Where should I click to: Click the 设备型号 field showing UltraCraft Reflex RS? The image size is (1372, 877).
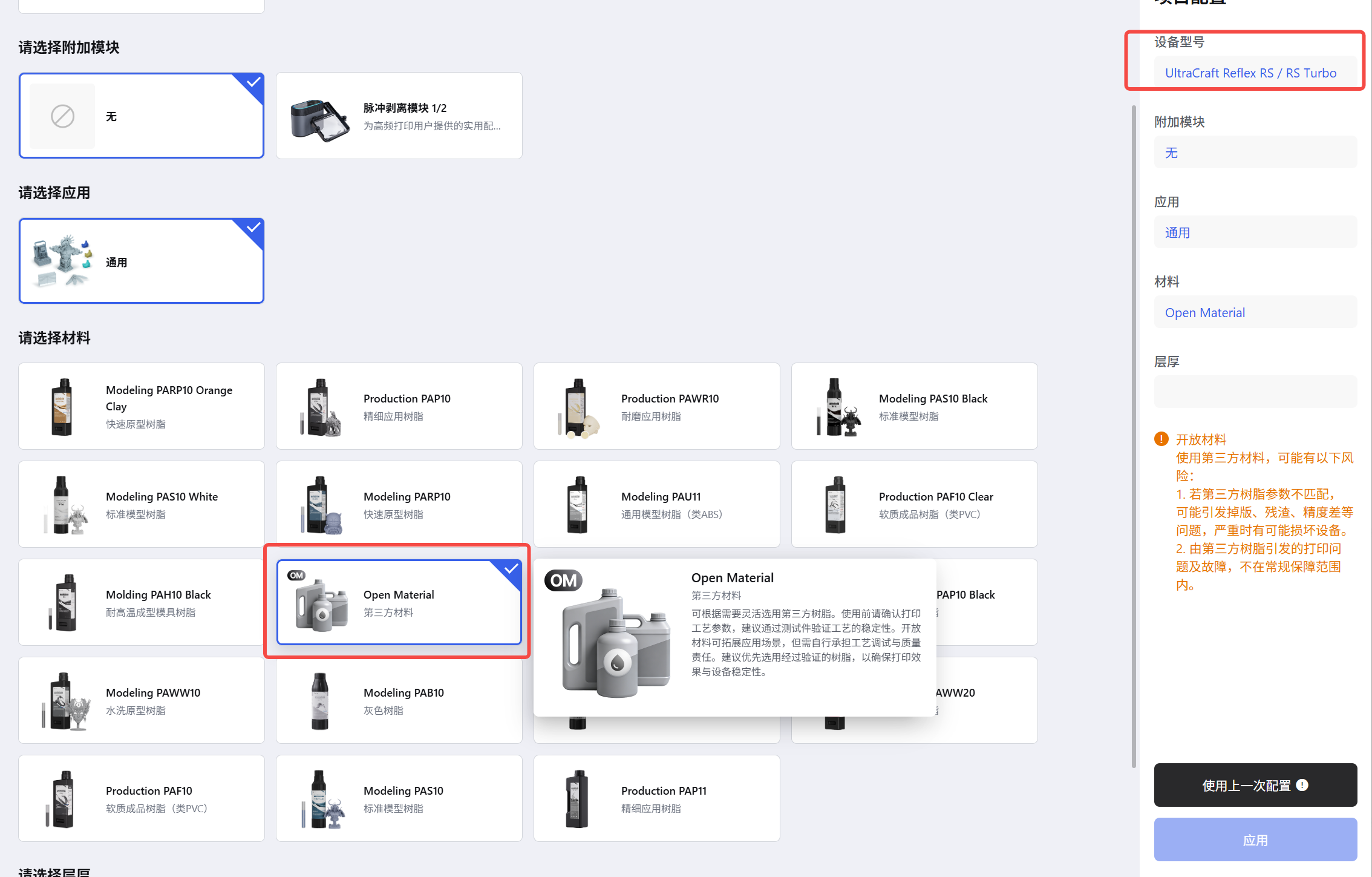coord(1255,73)
